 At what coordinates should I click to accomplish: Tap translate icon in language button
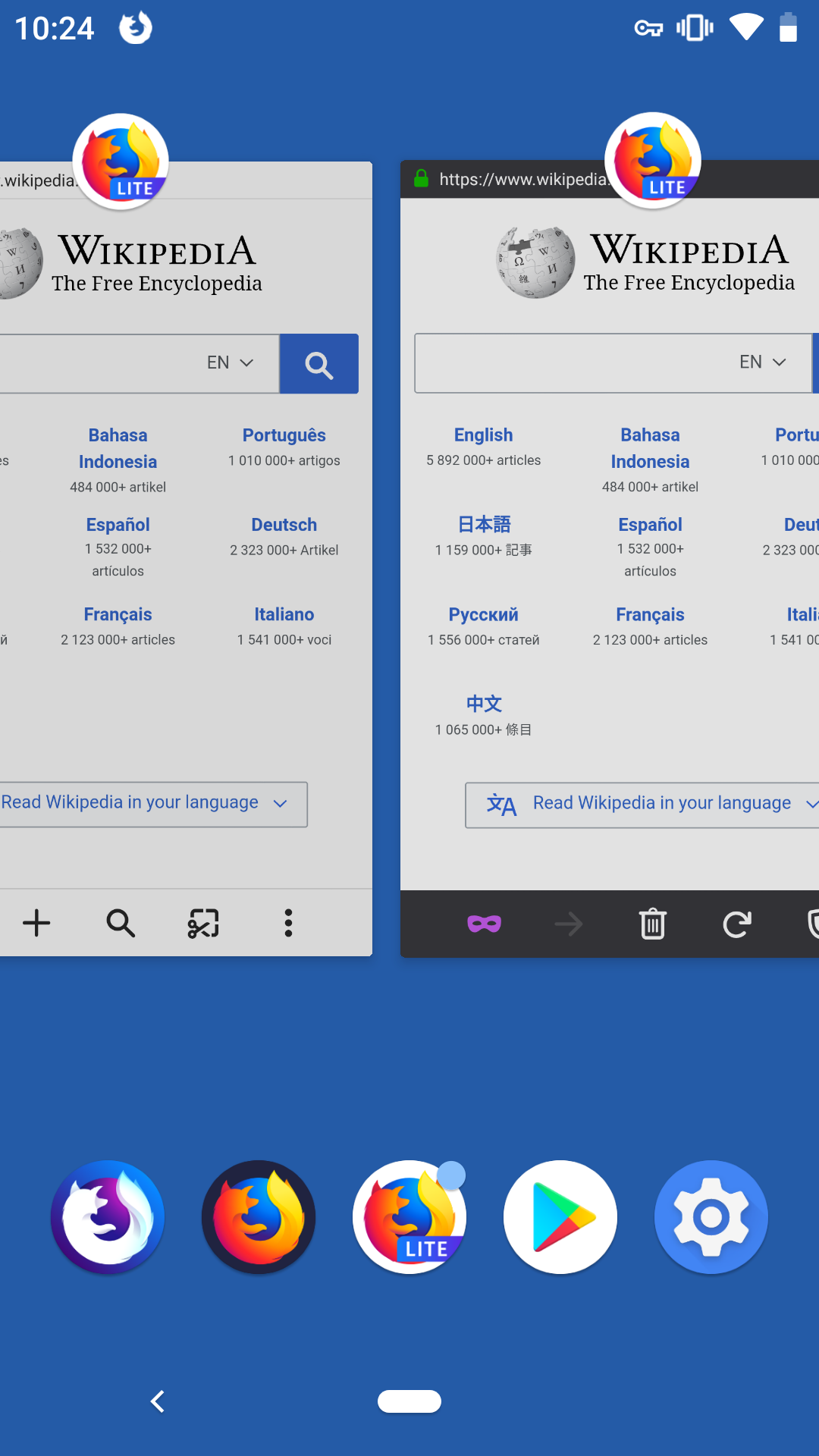click(x=501, y=805)
